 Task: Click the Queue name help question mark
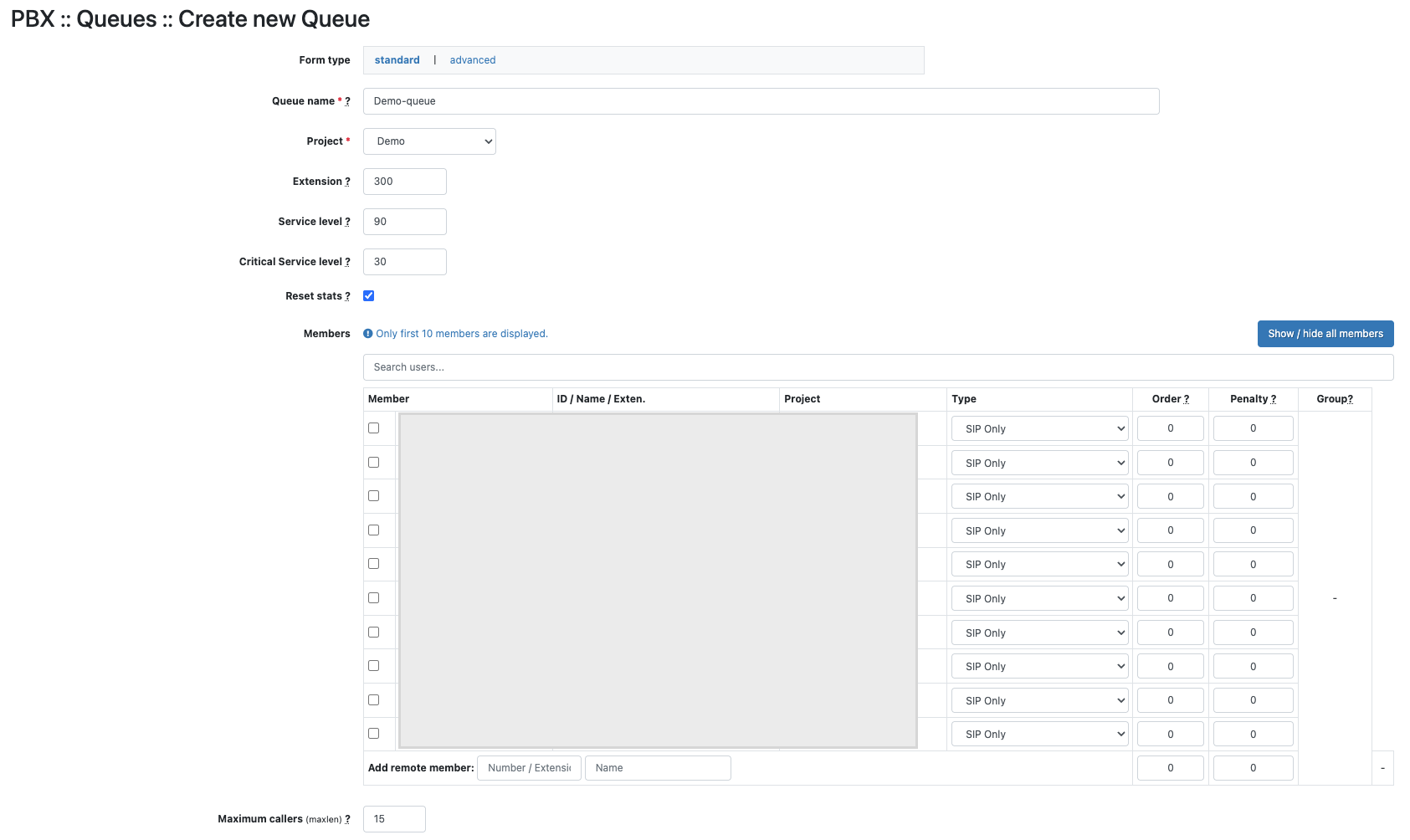[x=348, y=101]
